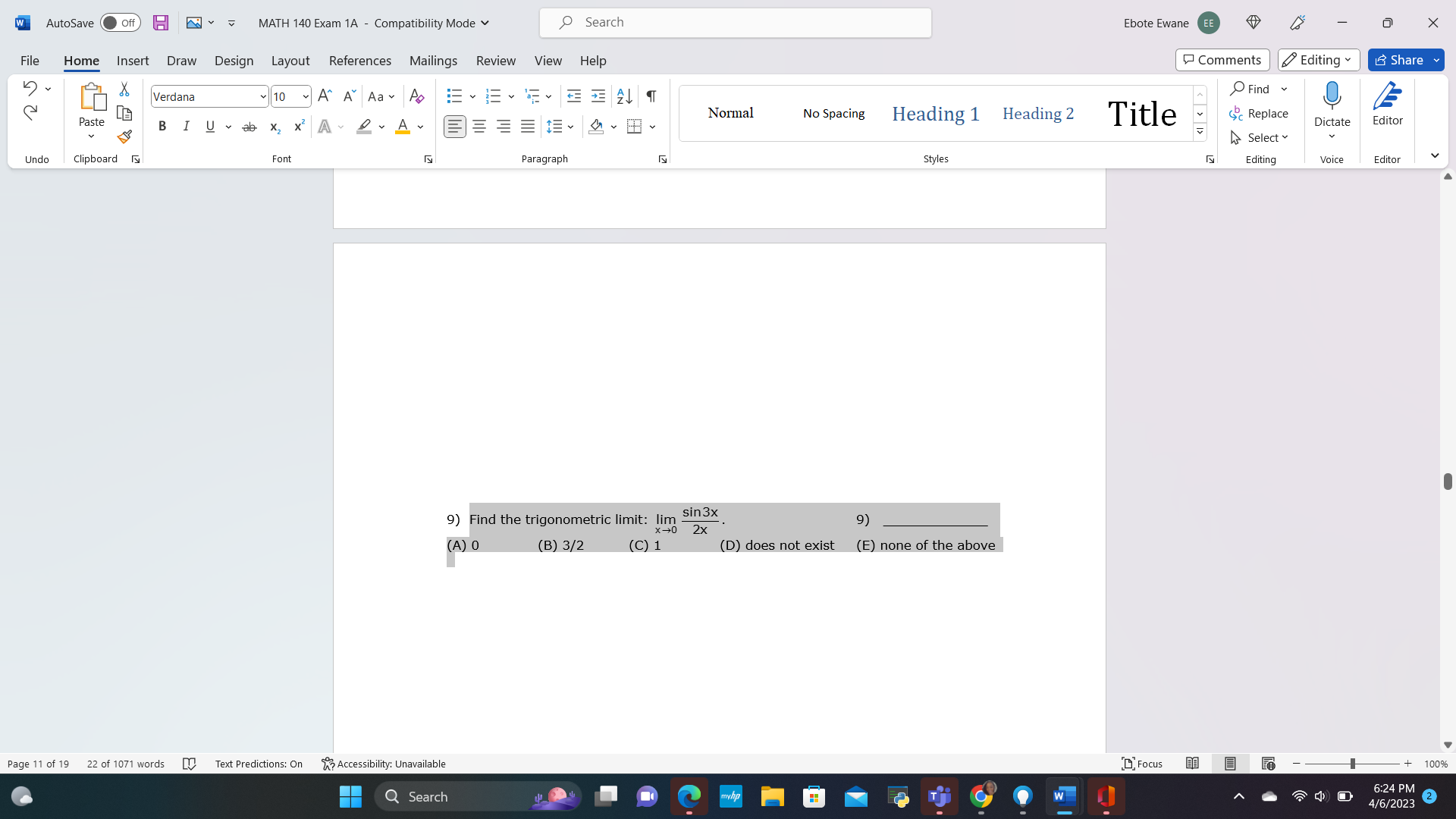Viewport: 1456px width, 819px height.
Task: Toggle Focus mode in status bar
Action: [x=1141, y=764]
